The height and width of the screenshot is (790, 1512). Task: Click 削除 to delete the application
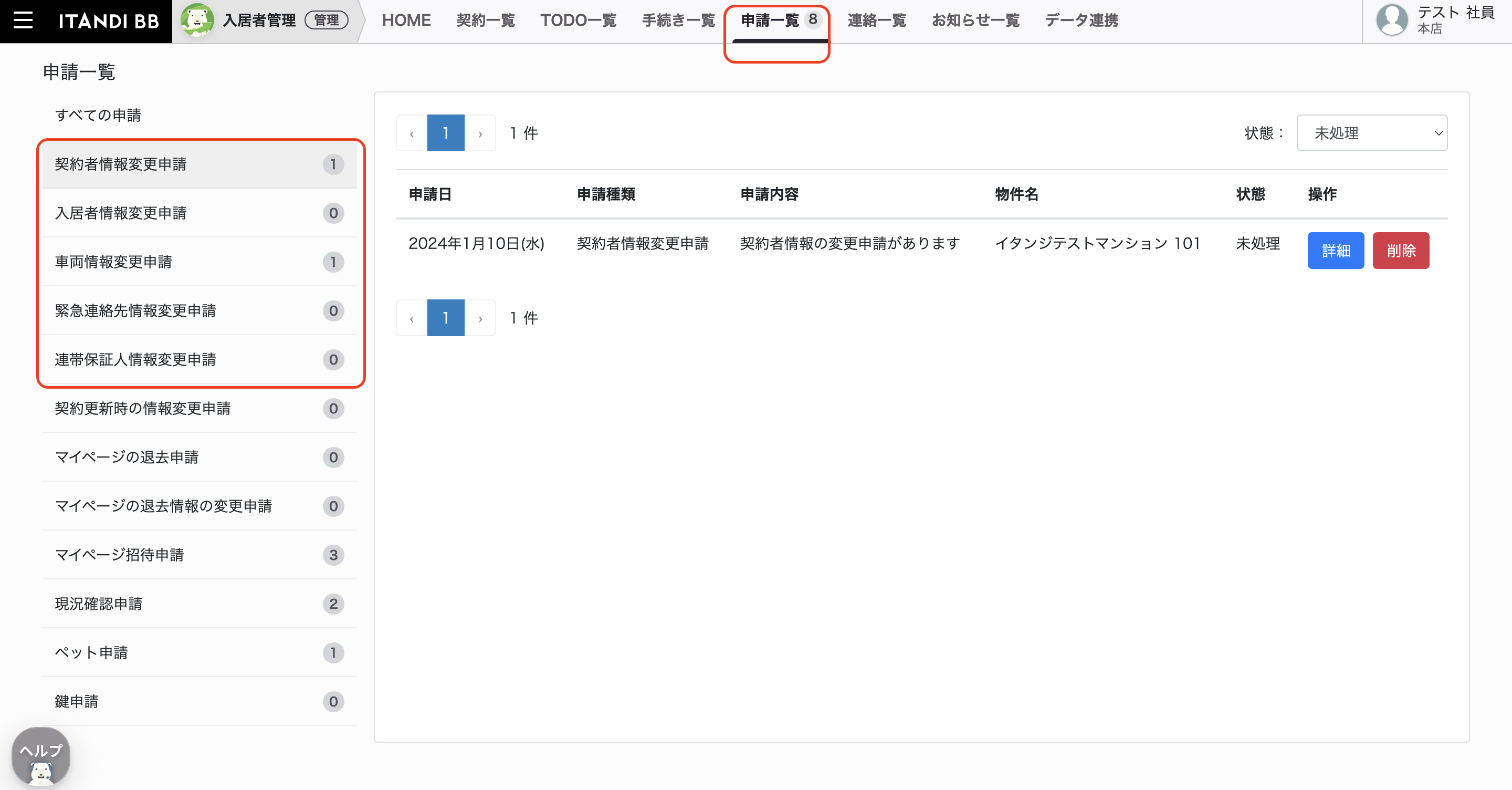[x=1401, y=250]
